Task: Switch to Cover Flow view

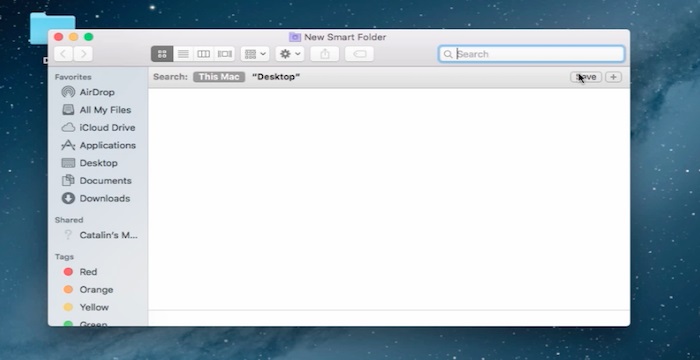Action: coord(225,54)
